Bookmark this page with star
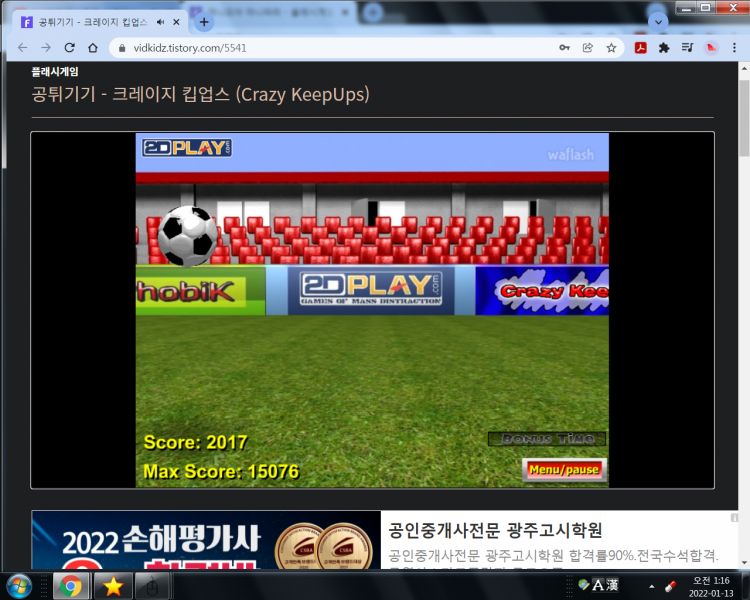750x600 pixels. click(x=611, y=48)
